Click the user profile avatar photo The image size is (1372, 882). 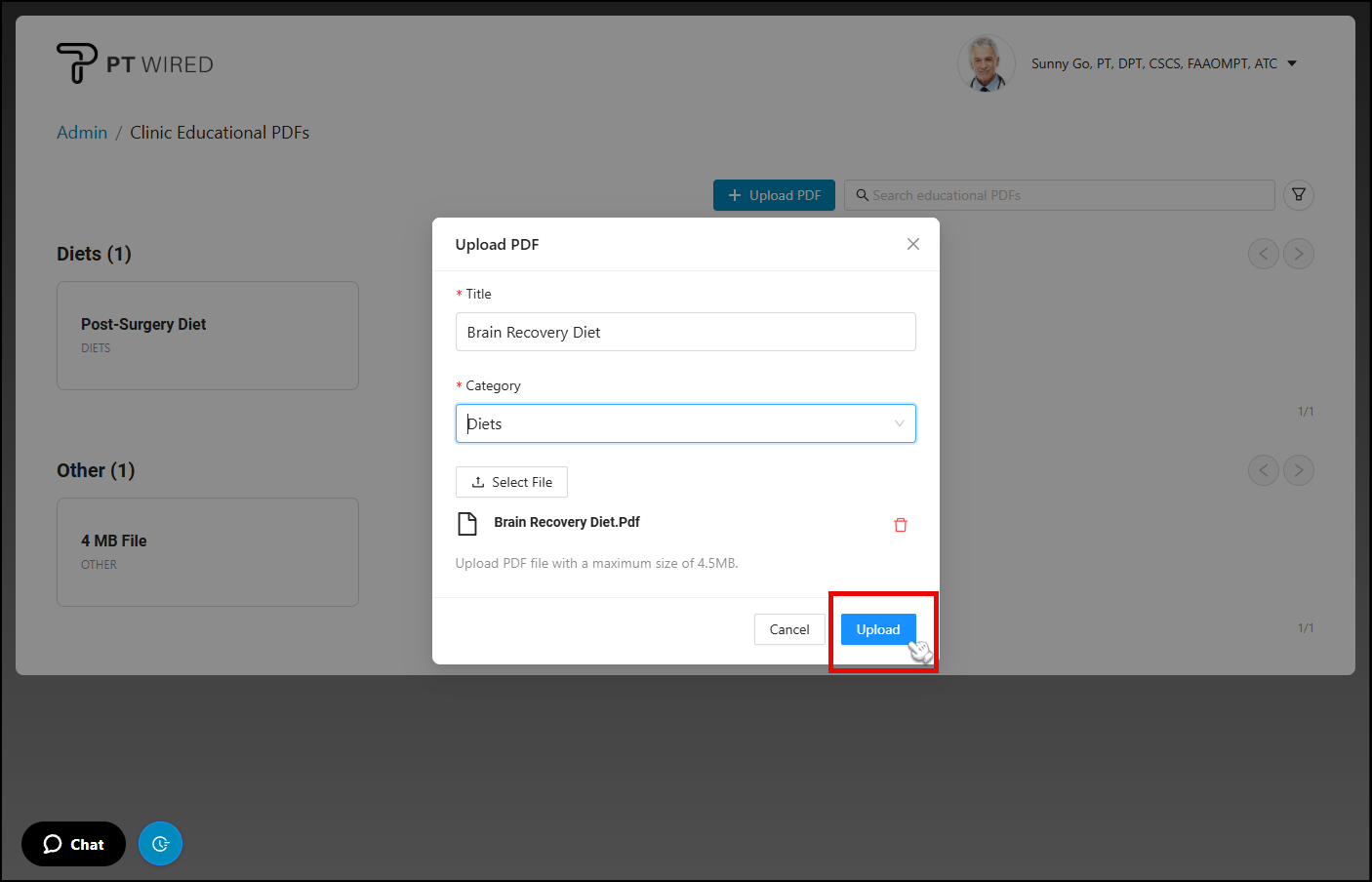[x=986, y=63]
